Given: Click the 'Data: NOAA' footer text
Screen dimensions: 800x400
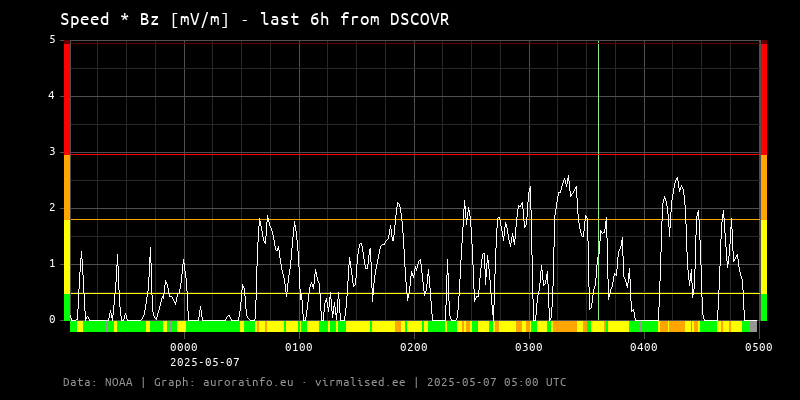Looking at the screenshot, I should click(97, 382).
